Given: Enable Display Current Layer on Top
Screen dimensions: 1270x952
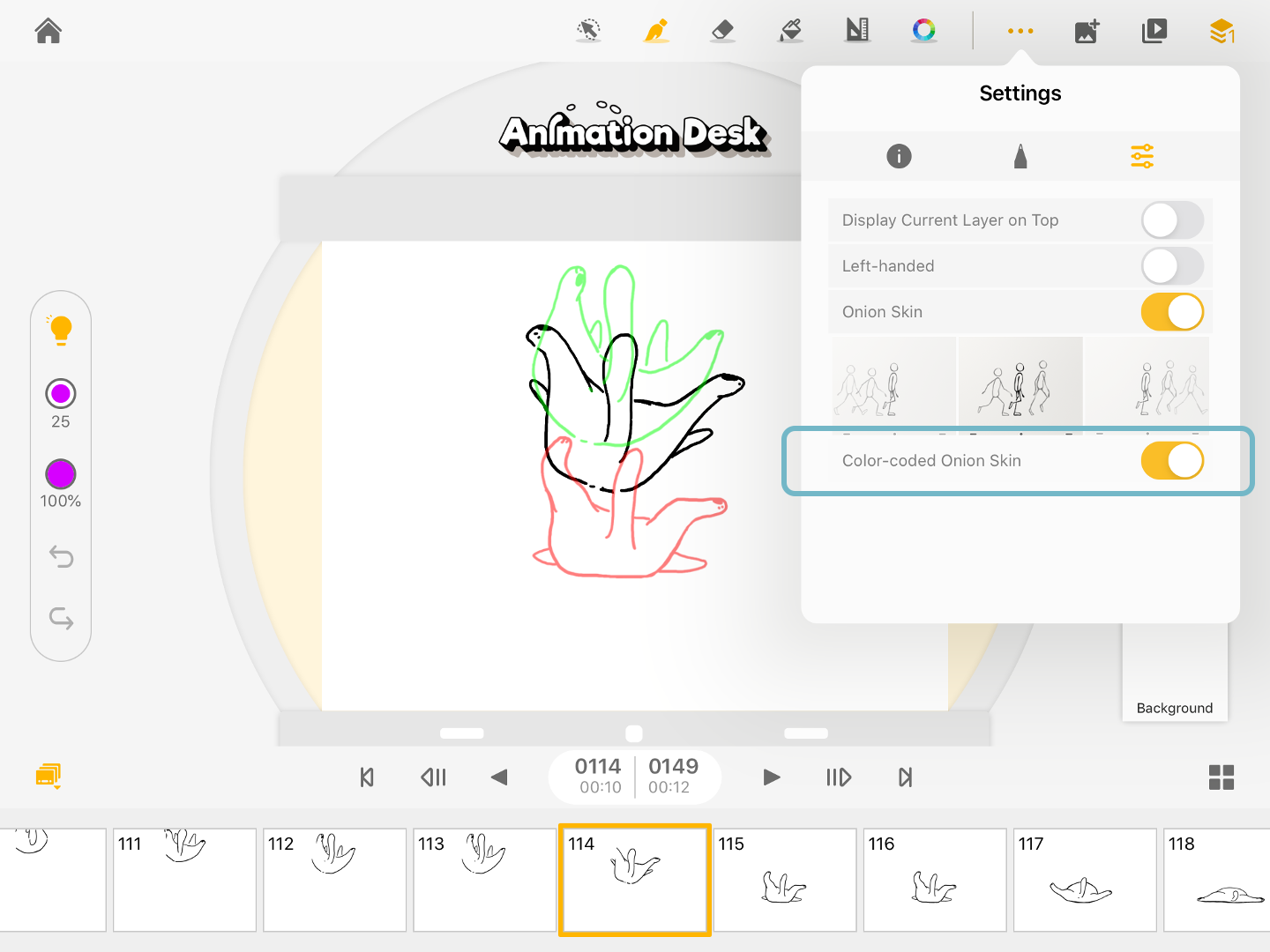Looking at the screenshot, I should coord(1172,220).
